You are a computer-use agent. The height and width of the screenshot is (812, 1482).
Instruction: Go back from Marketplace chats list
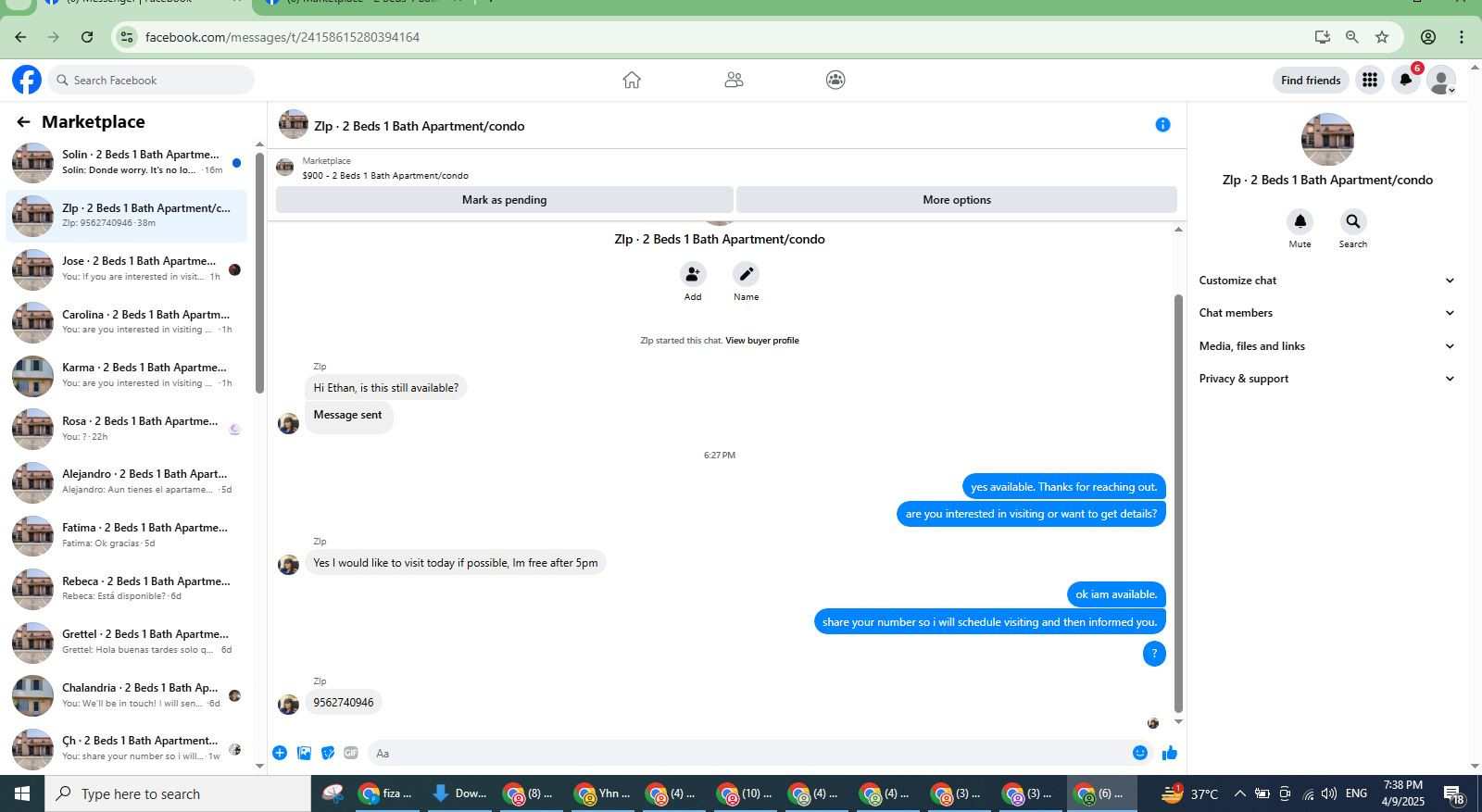pyautogui.click(x=23, y=121)
